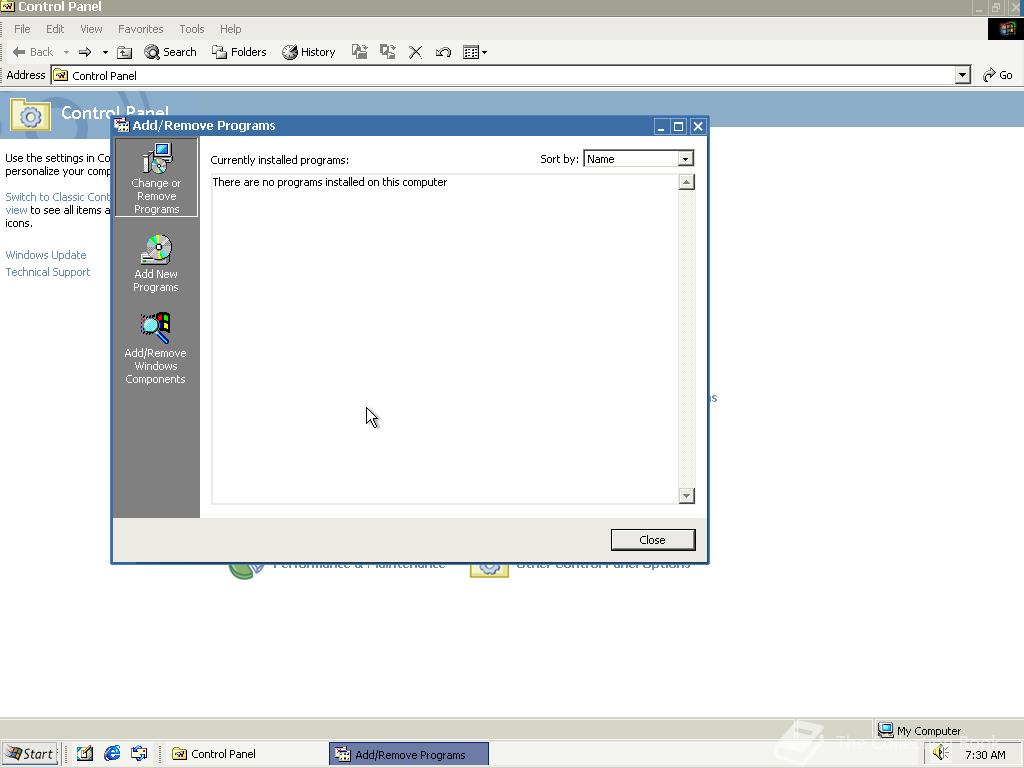
Task: Click the Up one level folder icon
Action: [124, 52]
